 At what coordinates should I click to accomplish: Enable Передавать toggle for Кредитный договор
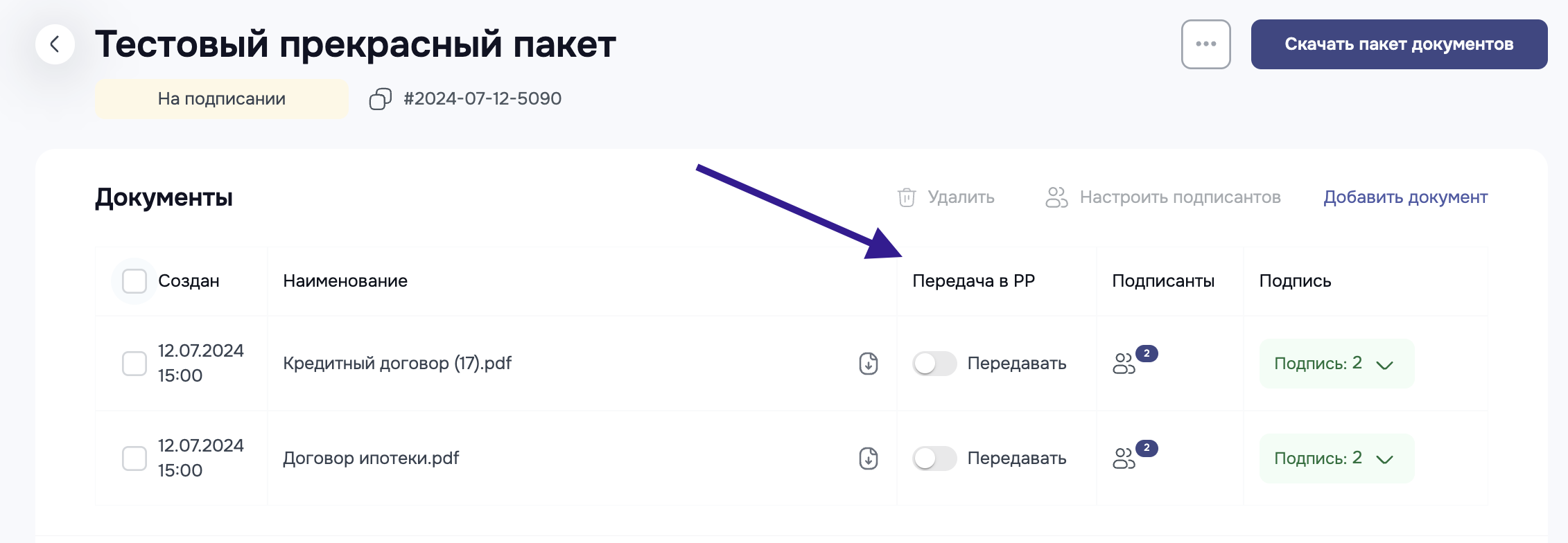[x=934, y=364]
